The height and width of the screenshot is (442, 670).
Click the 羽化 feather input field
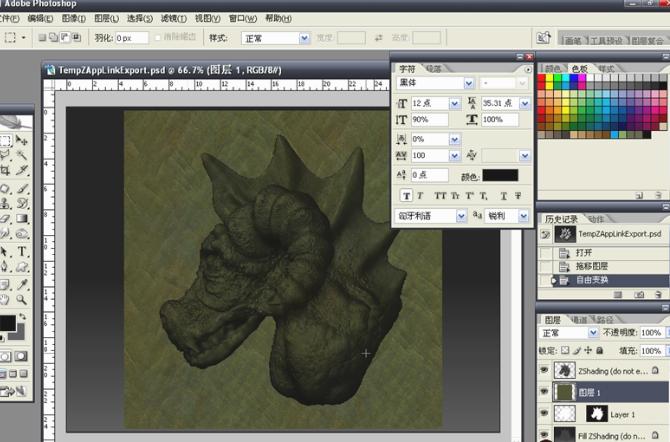132,38
